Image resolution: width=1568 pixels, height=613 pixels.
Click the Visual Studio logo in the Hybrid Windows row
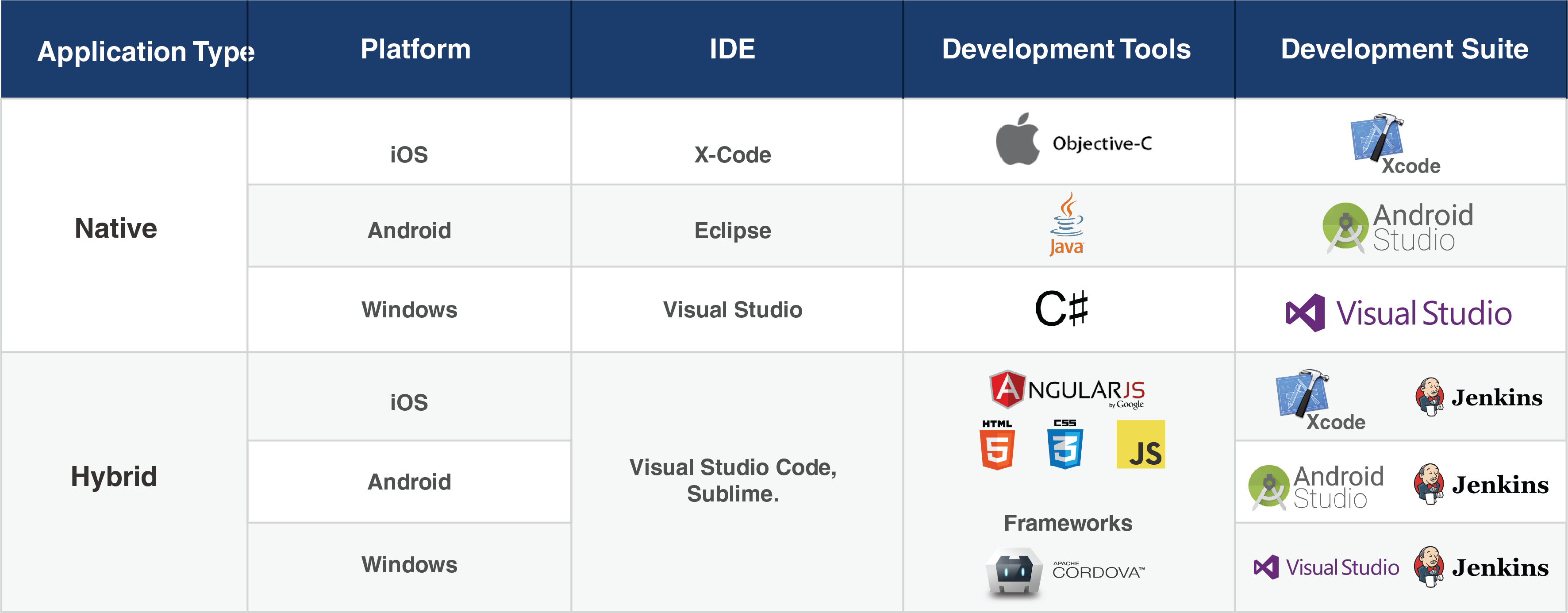coord(1326,567)
